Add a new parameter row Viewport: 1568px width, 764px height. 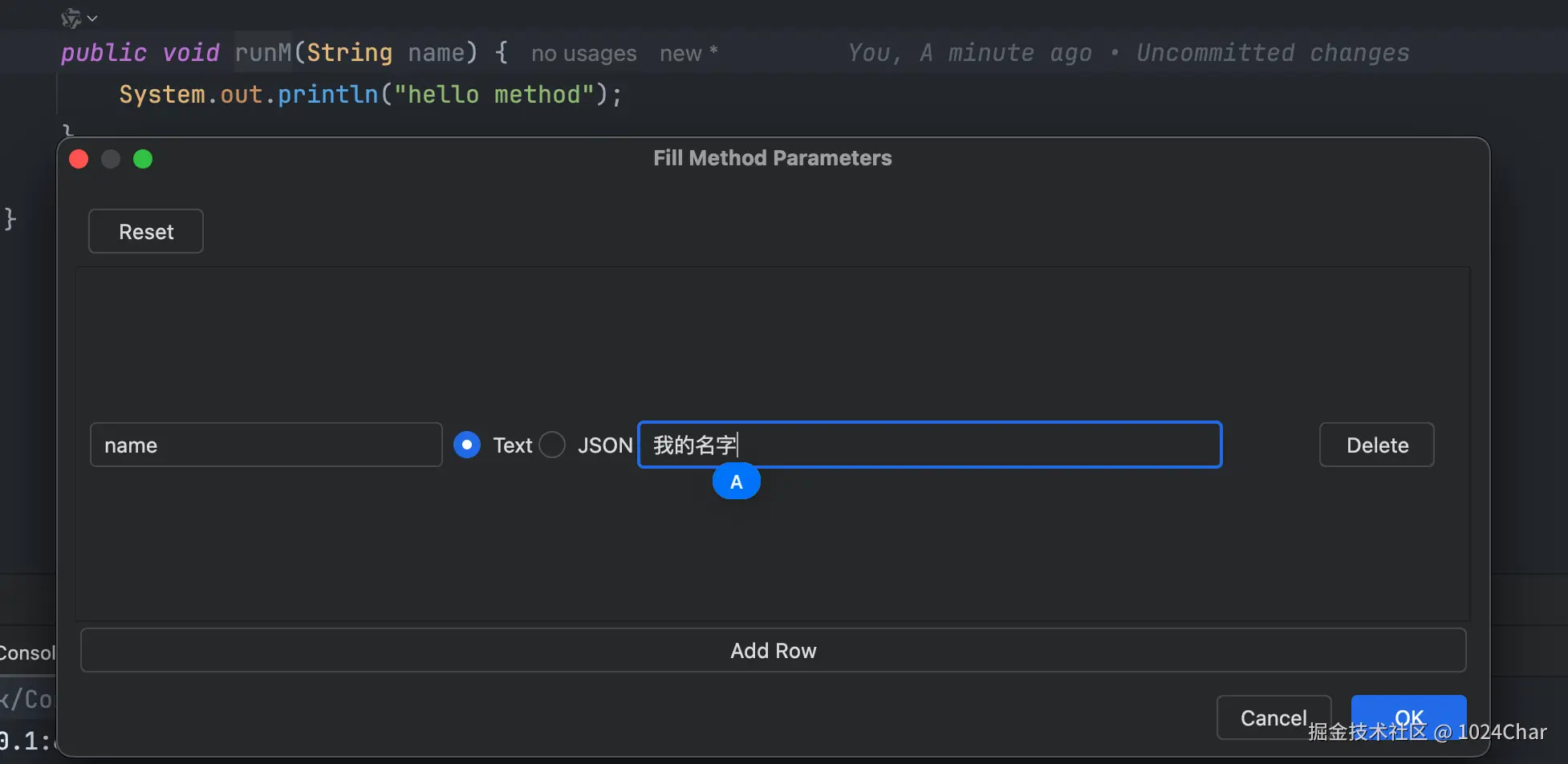click(x=773, y=650)
